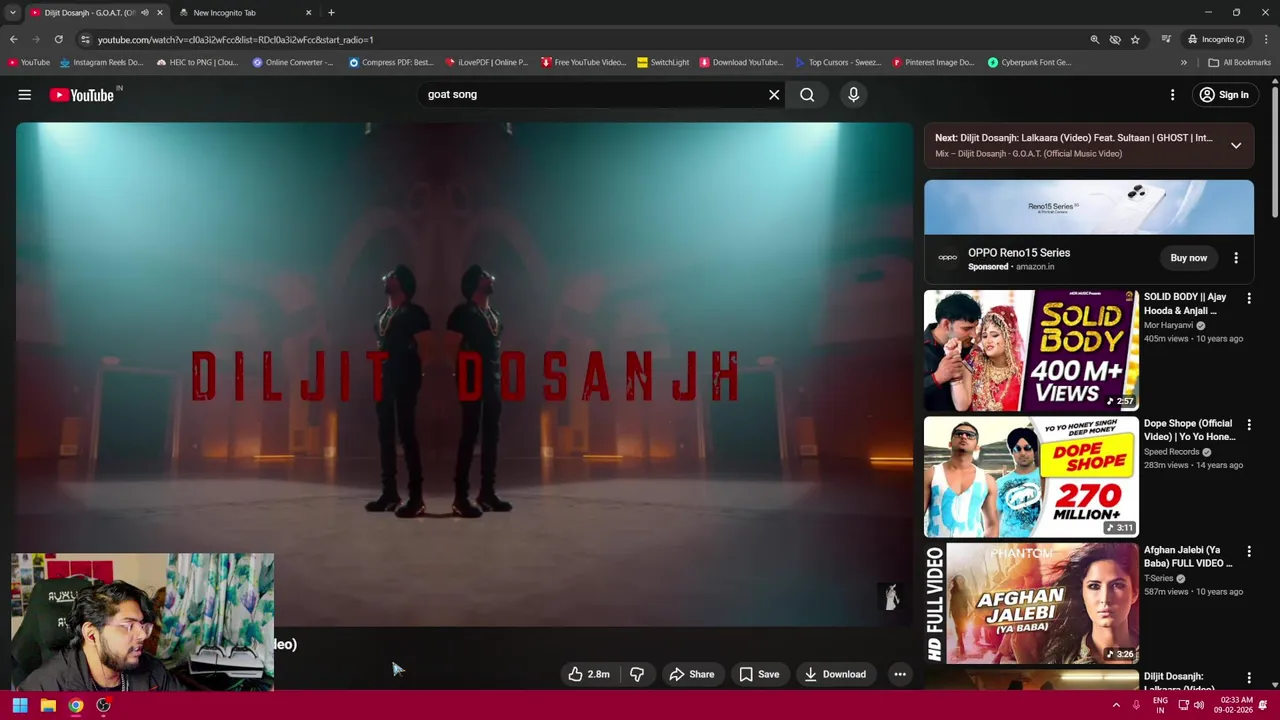
Task: Open iLovePDF bookmark
Action: (486, 62)
